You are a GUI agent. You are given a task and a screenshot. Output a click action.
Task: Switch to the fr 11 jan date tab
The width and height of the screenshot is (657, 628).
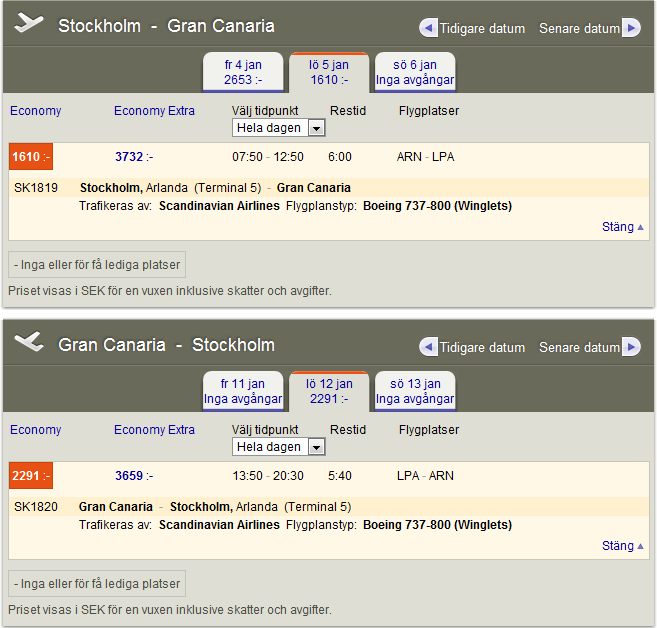tap(242, 391)
